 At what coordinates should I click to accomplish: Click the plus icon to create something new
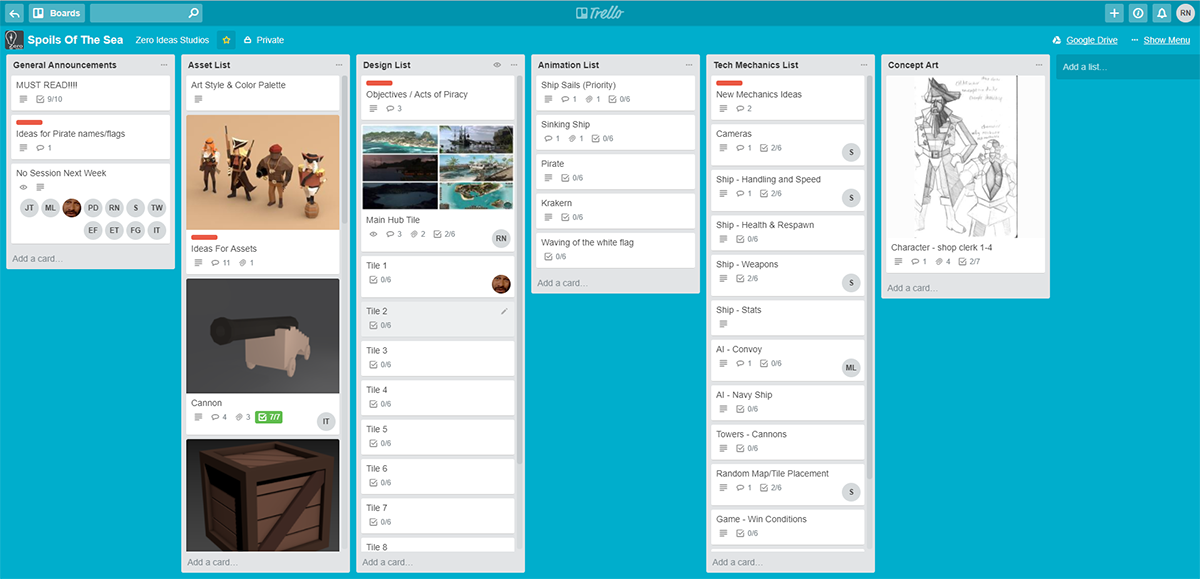1113,12
